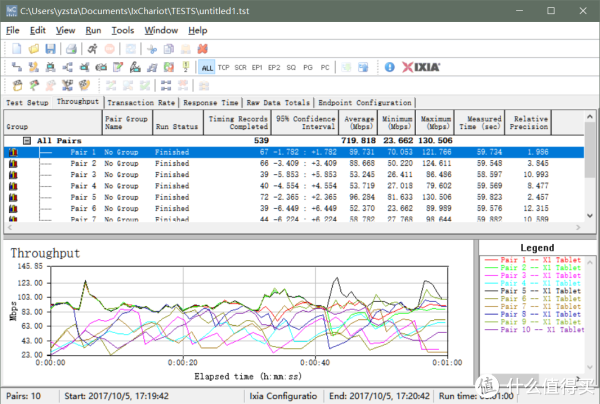
Task: Toggle the EP2 filter button
Action: (274, 68)
